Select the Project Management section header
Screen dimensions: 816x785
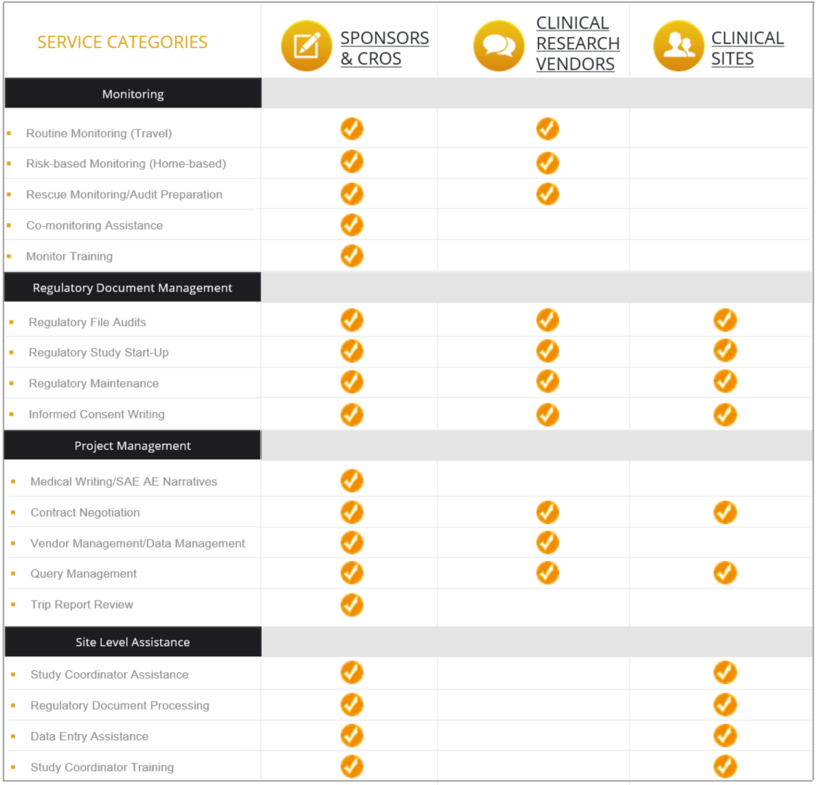[133, 446]
